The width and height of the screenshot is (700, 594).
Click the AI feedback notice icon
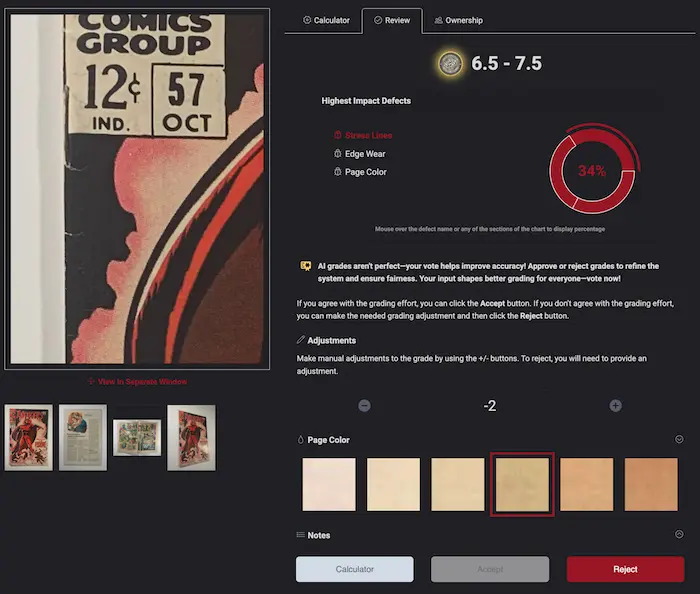305,266
